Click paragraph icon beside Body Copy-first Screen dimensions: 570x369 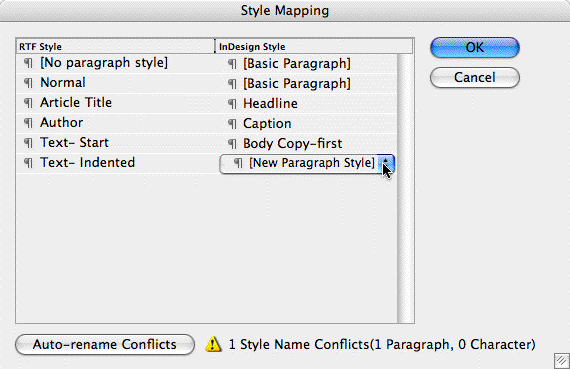click(x=232, y=144)
